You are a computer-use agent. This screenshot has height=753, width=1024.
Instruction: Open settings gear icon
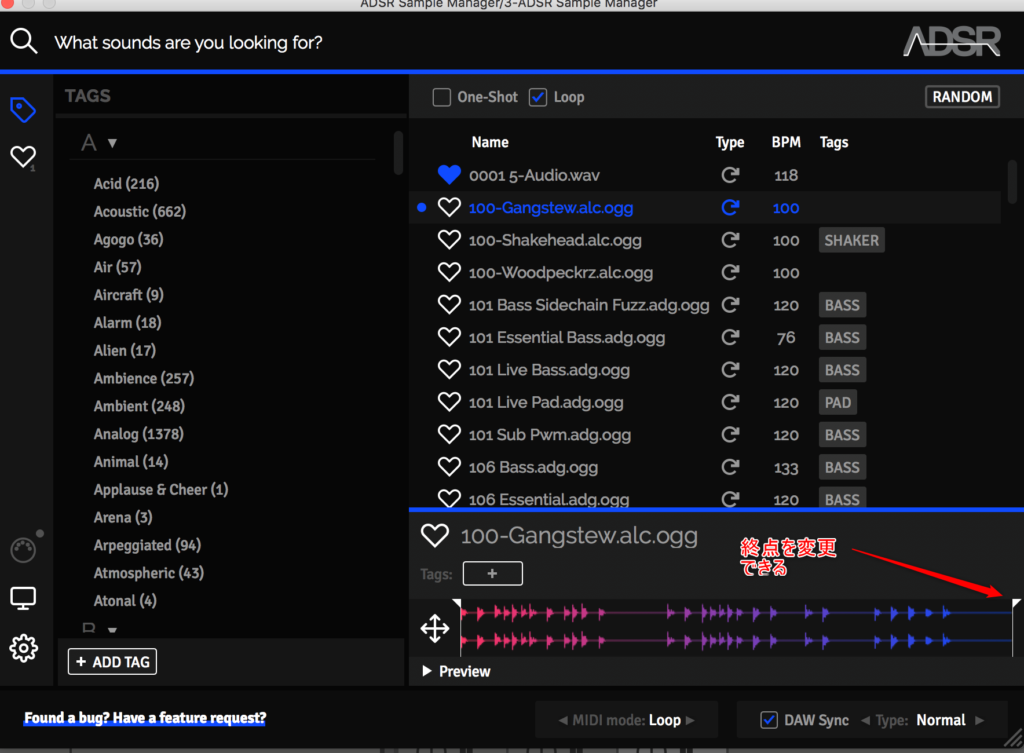(23, 648)
